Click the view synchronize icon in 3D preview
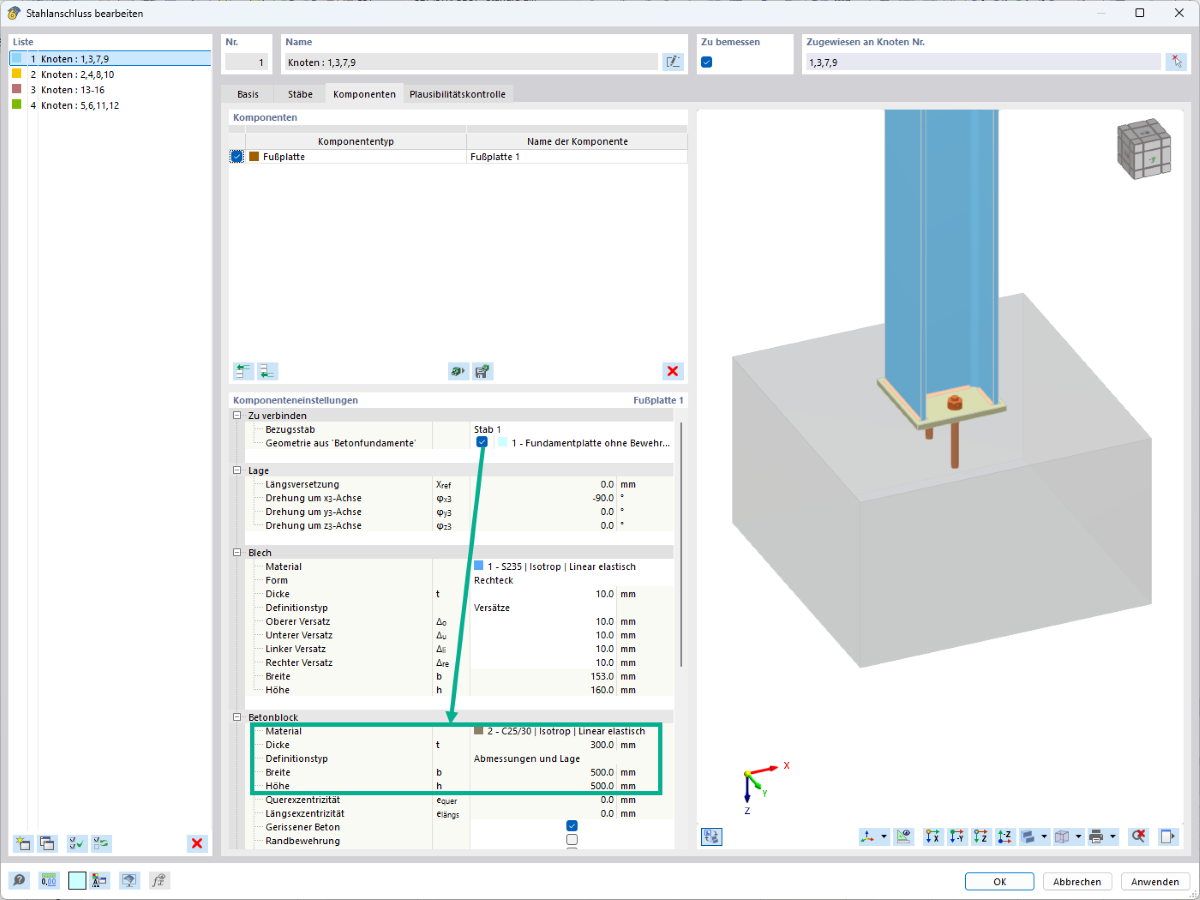Screen dimensions: 1200x900 click(712, 835)
